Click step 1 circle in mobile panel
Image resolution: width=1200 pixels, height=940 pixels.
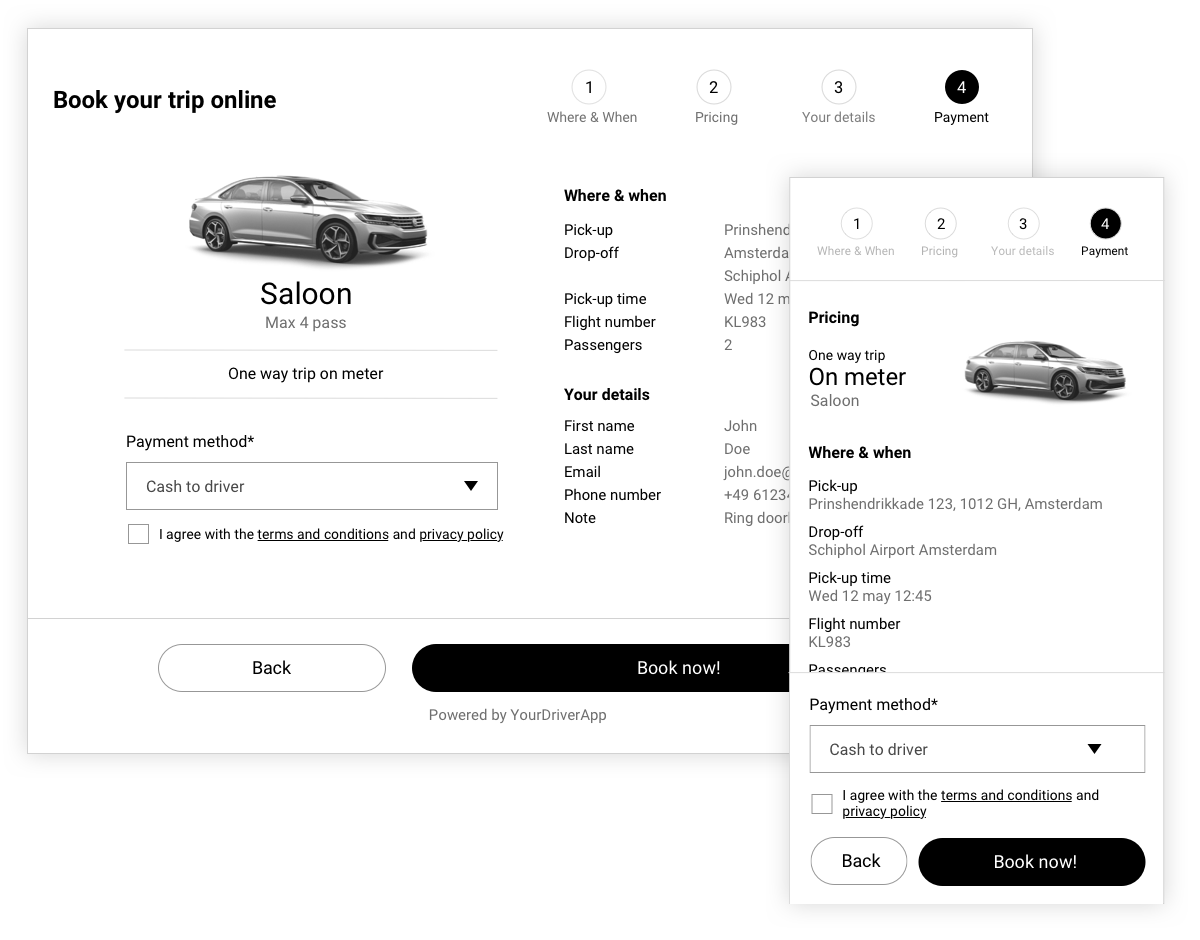[856, 223]
